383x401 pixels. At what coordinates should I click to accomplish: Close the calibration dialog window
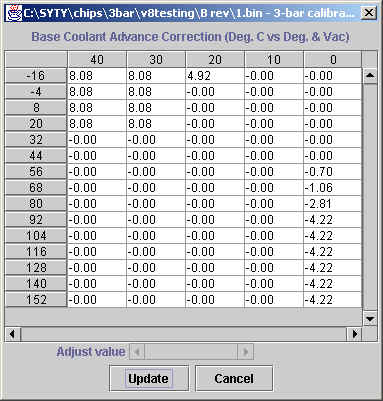(368, 13)
